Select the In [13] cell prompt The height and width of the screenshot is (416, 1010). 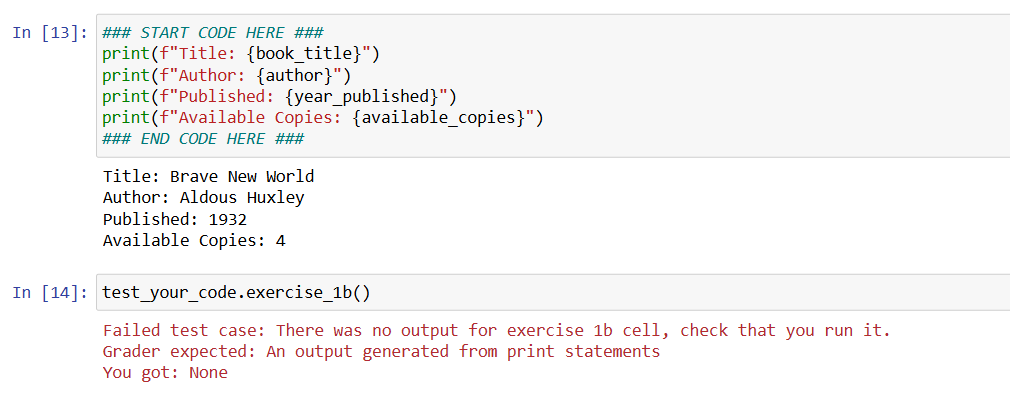tap(50, 33)
